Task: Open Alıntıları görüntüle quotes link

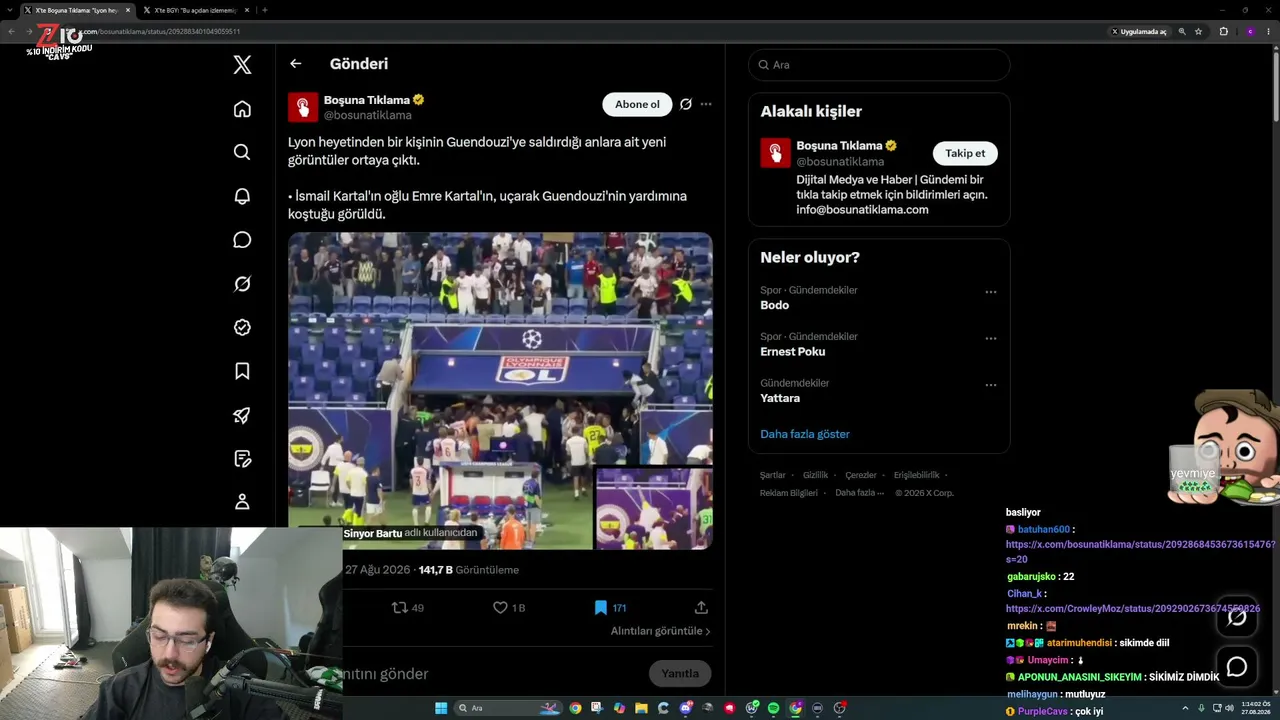Action: 661,632
